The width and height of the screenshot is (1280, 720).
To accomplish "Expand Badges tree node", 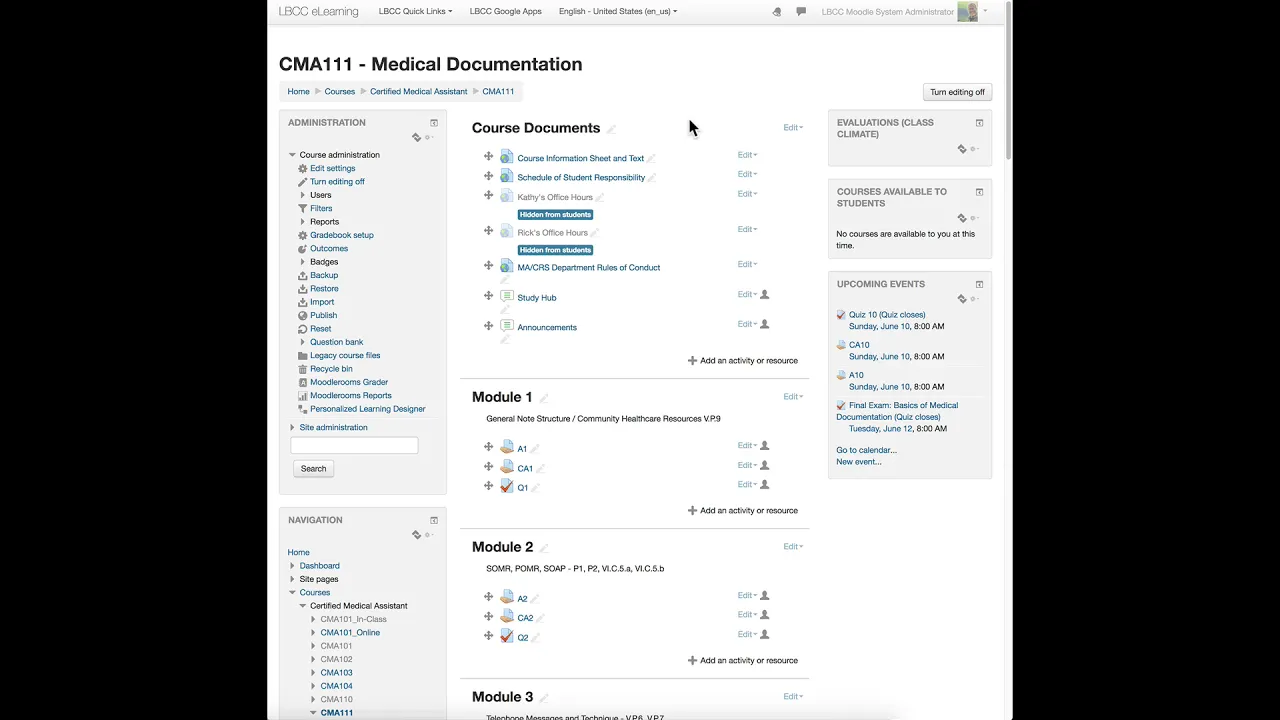I will click(303, 262).
